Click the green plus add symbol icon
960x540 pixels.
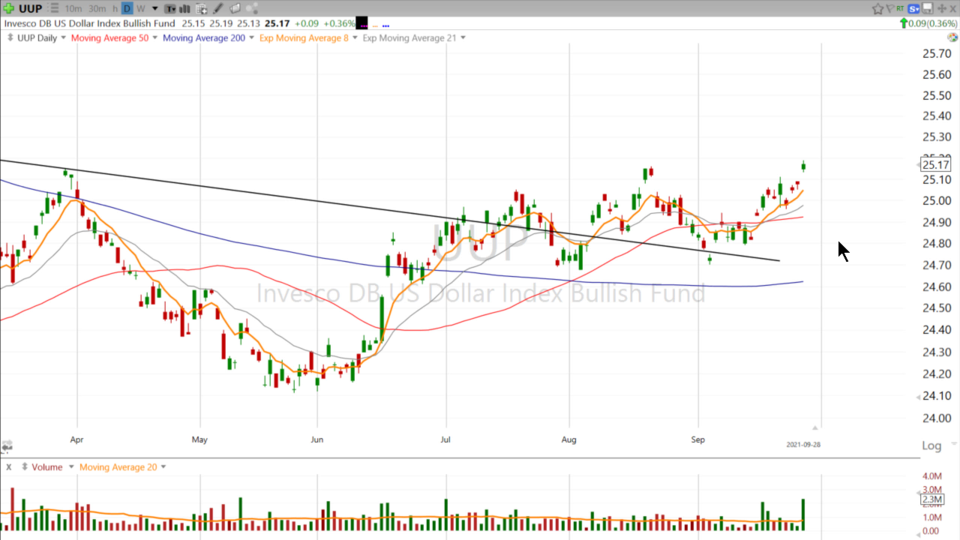coord(9,8)
